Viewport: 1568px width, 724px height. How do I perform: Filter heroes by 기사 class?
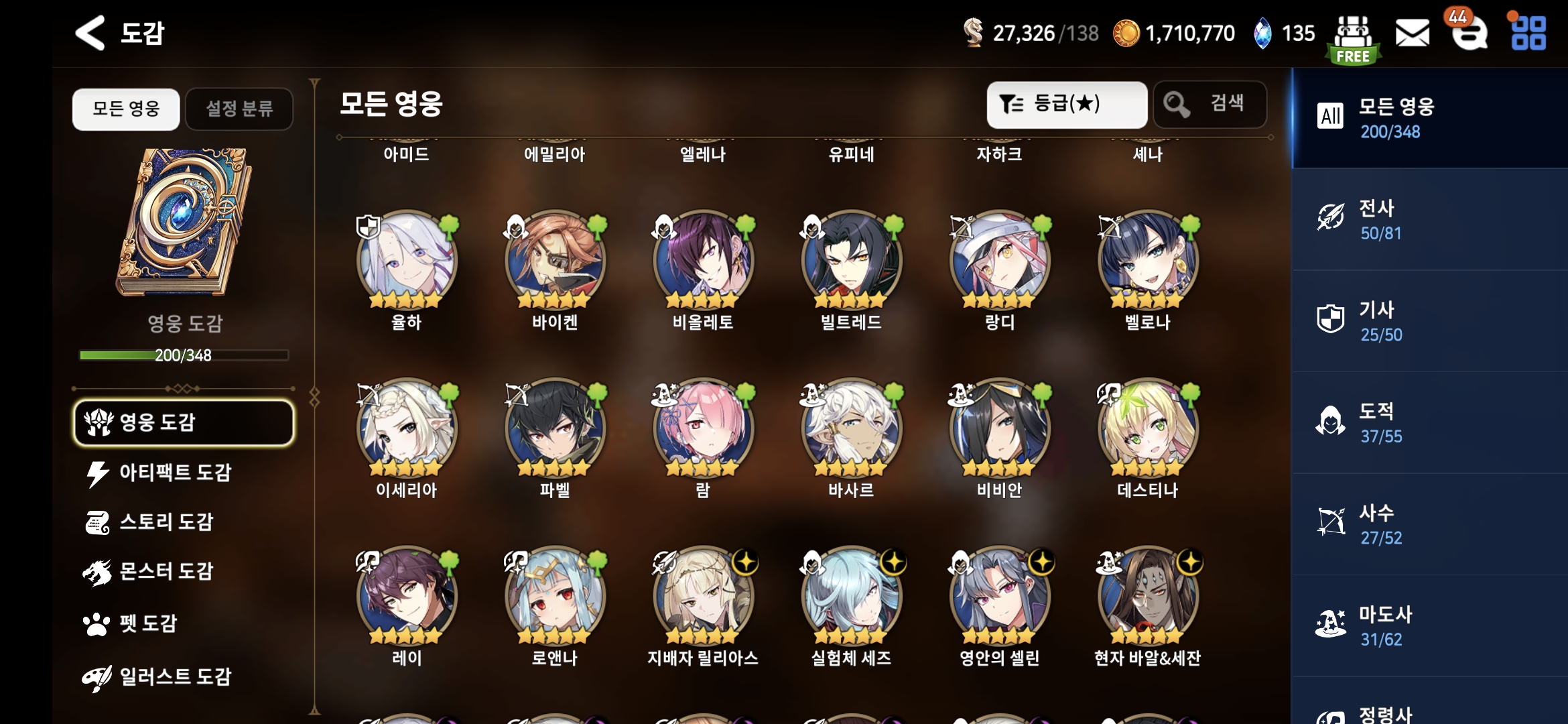point(1429,321)
